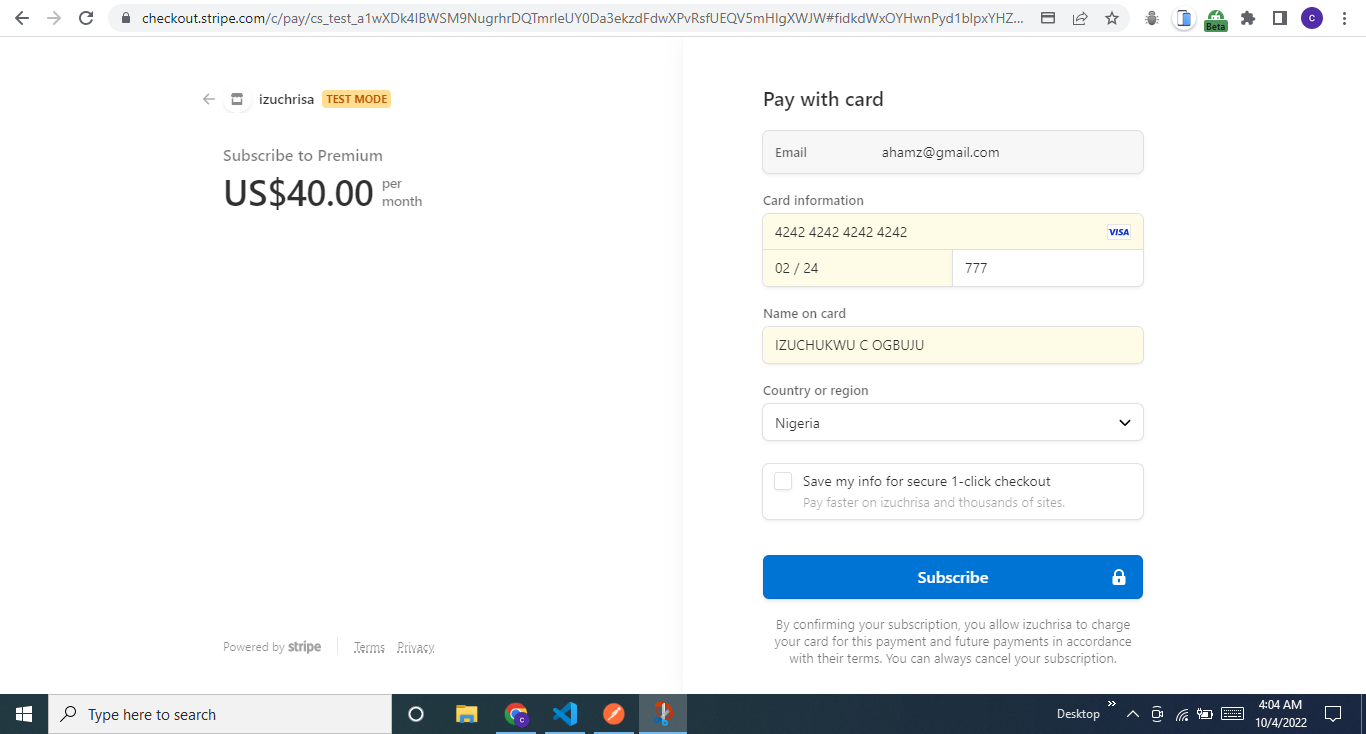Click the Subscribe button
This screenshot has width=1366, height=734.
click(x=952, y=577)
